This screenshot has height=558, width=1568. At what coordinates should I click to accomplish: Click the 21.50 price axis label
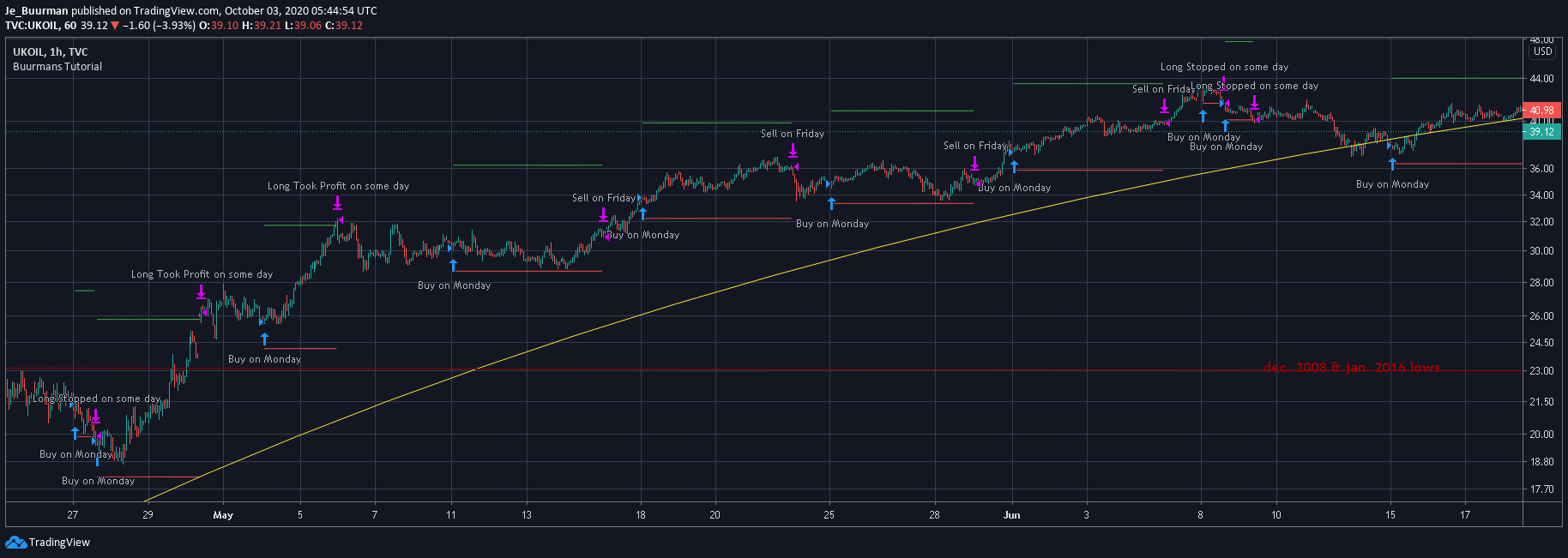(x=1542, y=402)
